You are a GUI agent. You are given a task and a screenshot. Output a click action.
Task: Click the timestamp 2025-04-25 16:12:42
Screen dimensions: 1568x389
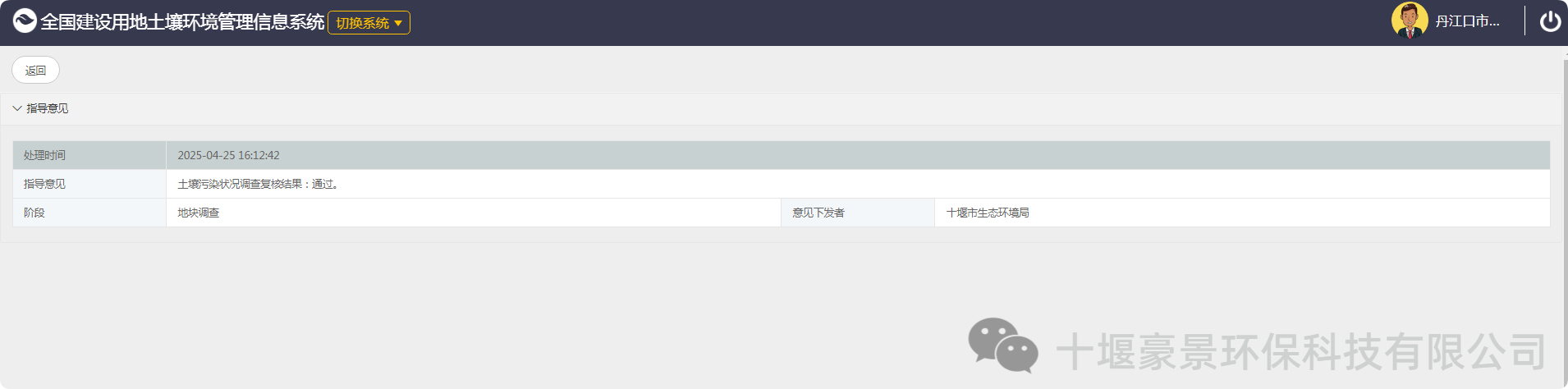point(228,155)
